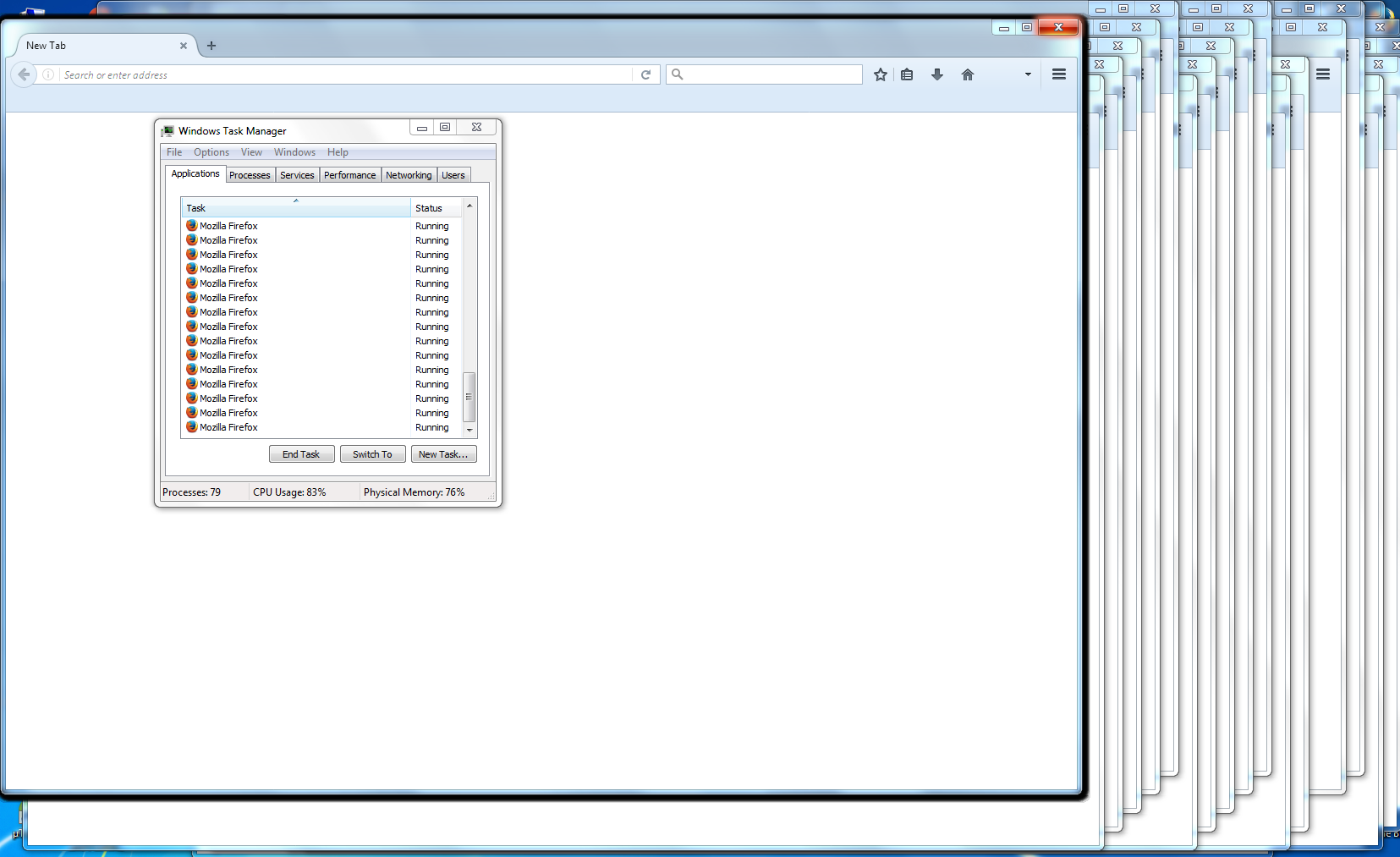Viewport: 1400px width, 857px height.
Task: Switch to the Networking tab
Action: (x=409, y=175)
